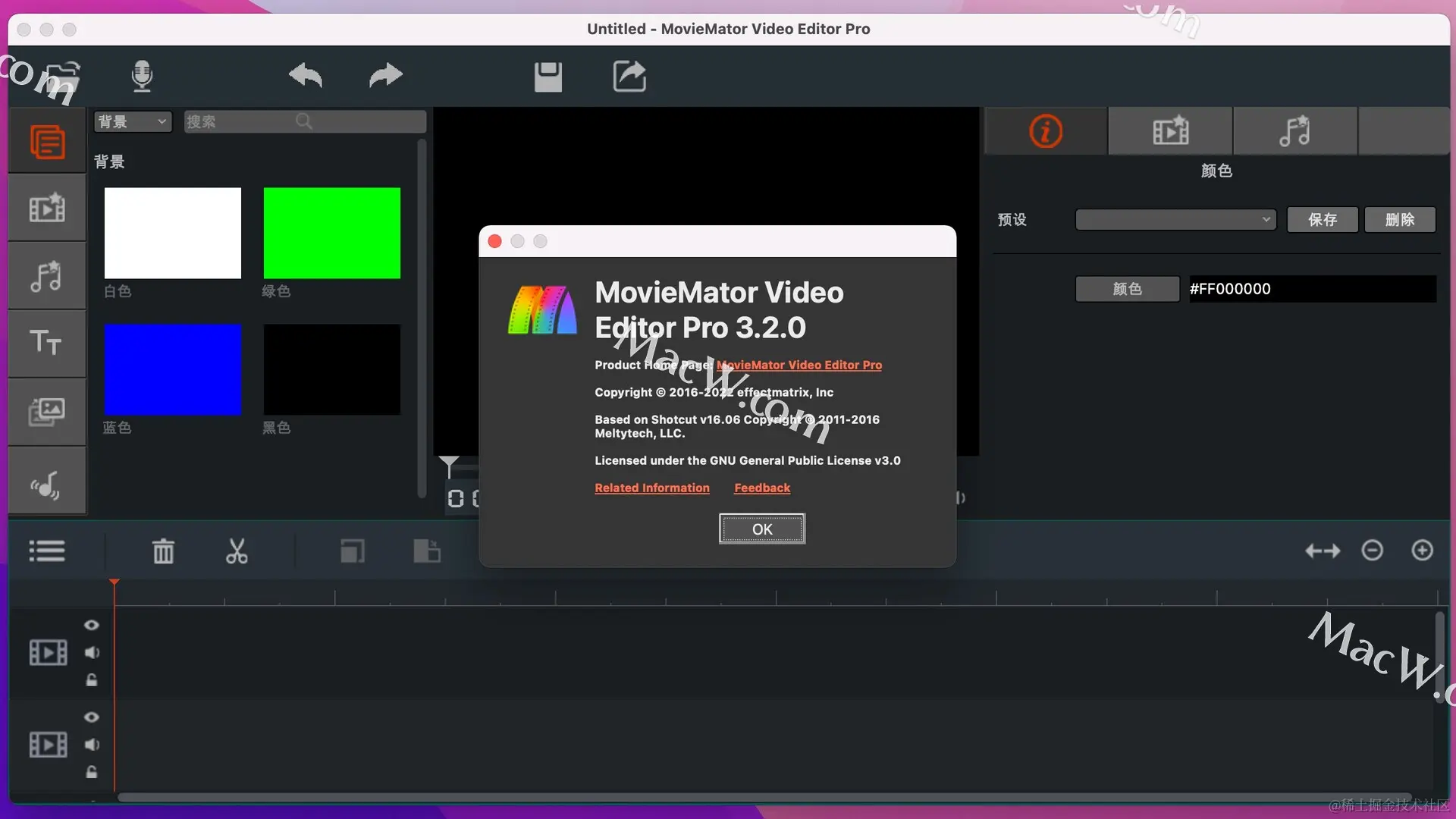Screen dimensions: 1456x819
Task: Open the text titles sidebar panel
Action: 46,344
